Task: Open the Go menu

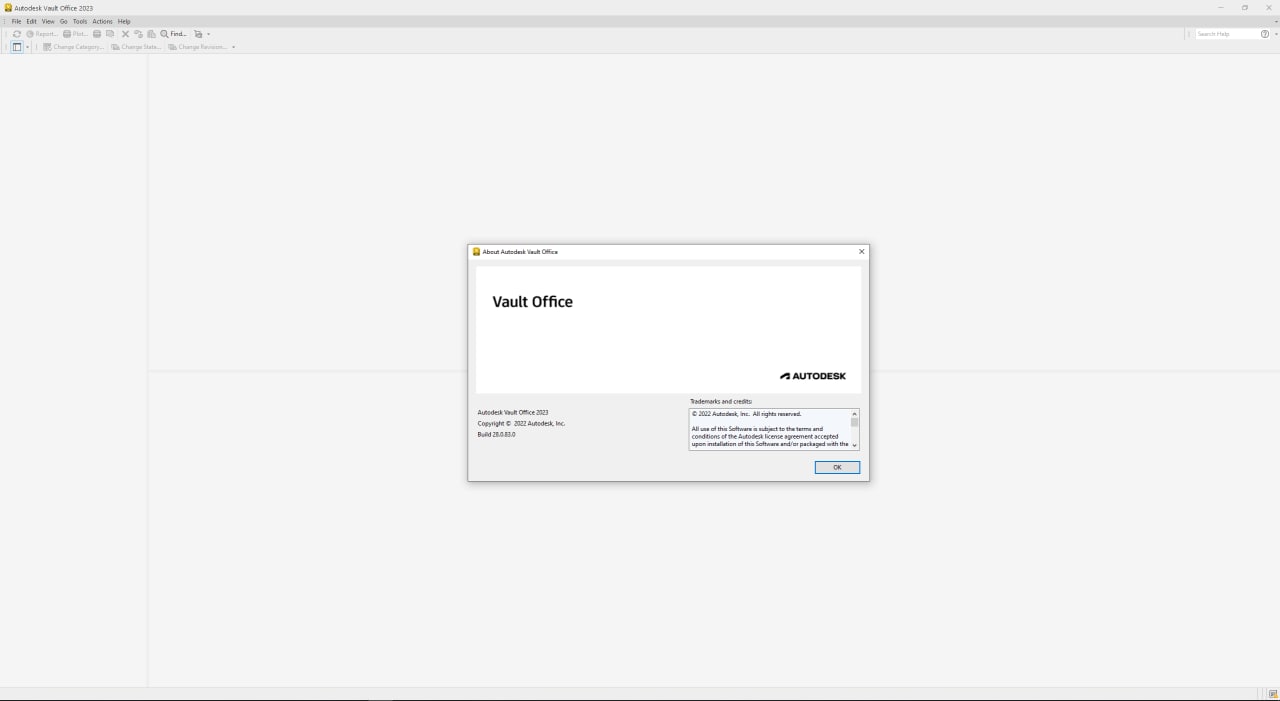Action: pyautogui.click(x=64, y=21)
